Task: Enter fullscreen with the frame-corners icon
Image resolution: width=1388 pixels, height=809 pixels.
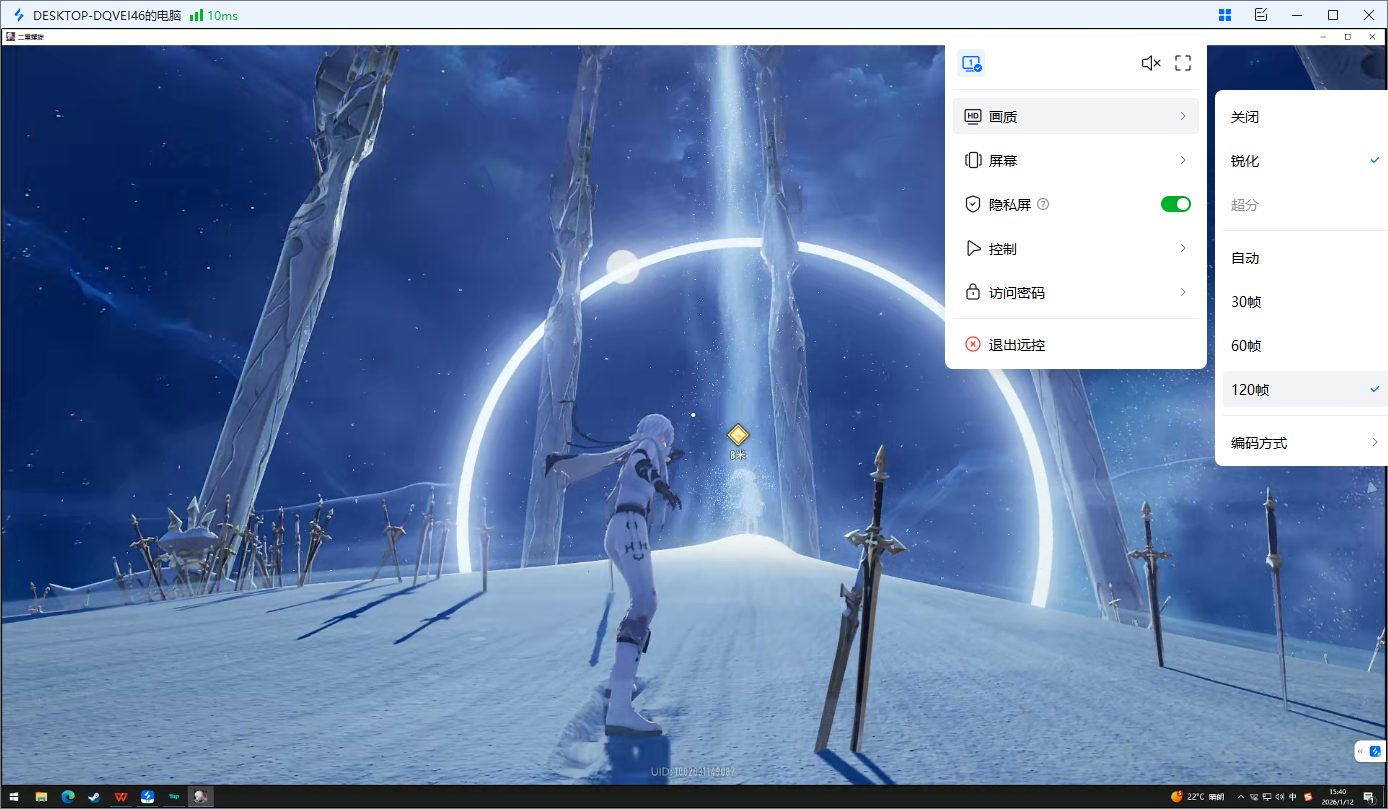Action: [1183, 63]
